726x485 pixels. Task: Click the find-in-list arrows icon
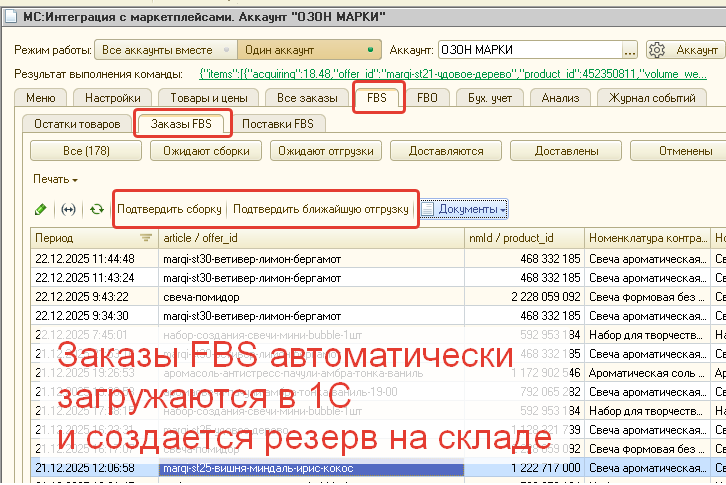pyautogui.click(x=68, y=209)
